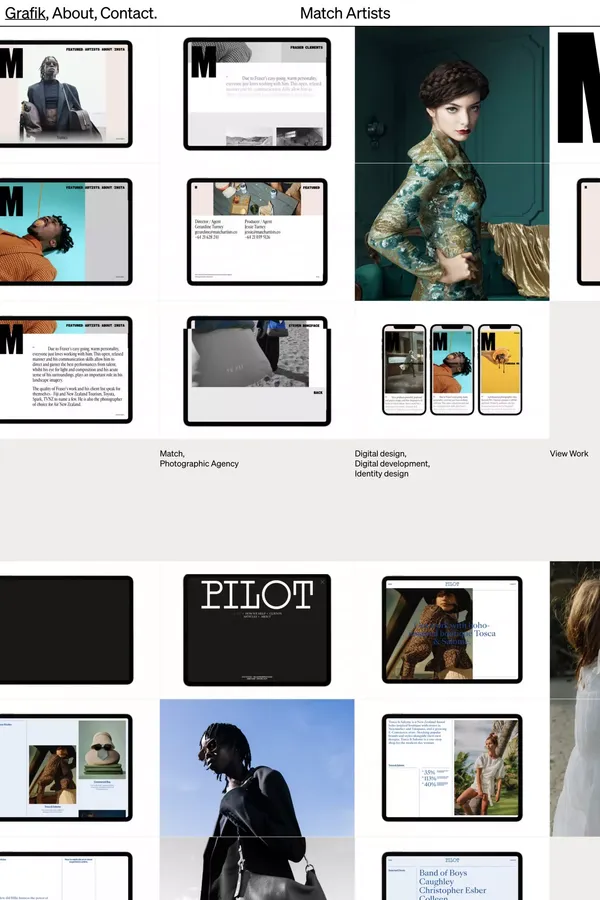The width and height of the screenshot is (600, 900).
Task: Click the first phone mockup with the interior photo
Action: coord(404,369)
